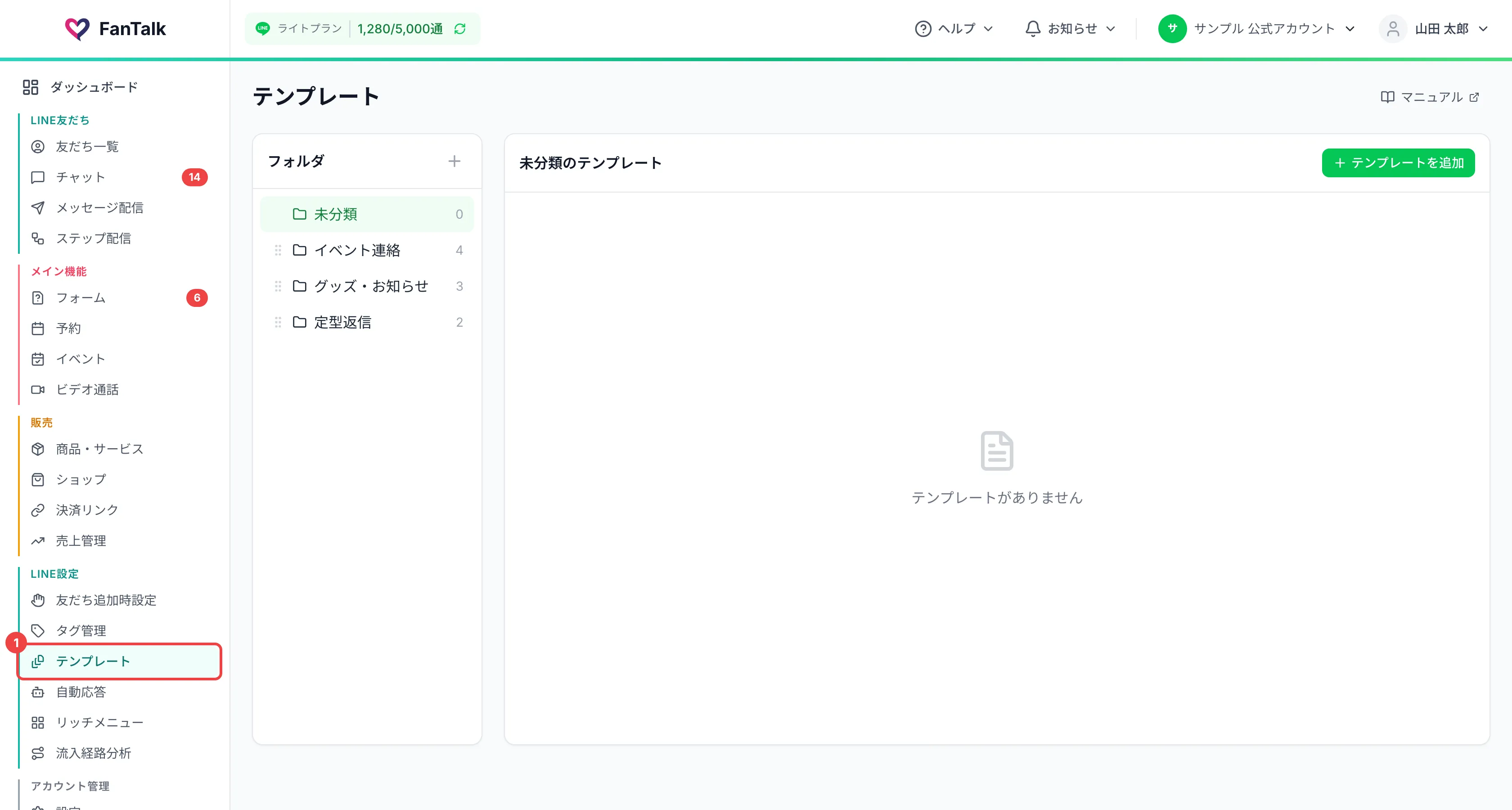Click drag handle of 定型返信 folder
The width and height of the screenshot is (1512, 810).
coord(278,322)
